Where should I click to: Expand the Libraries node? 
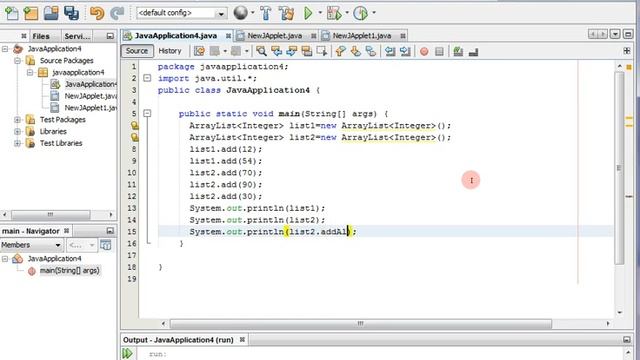coord(18,131)
